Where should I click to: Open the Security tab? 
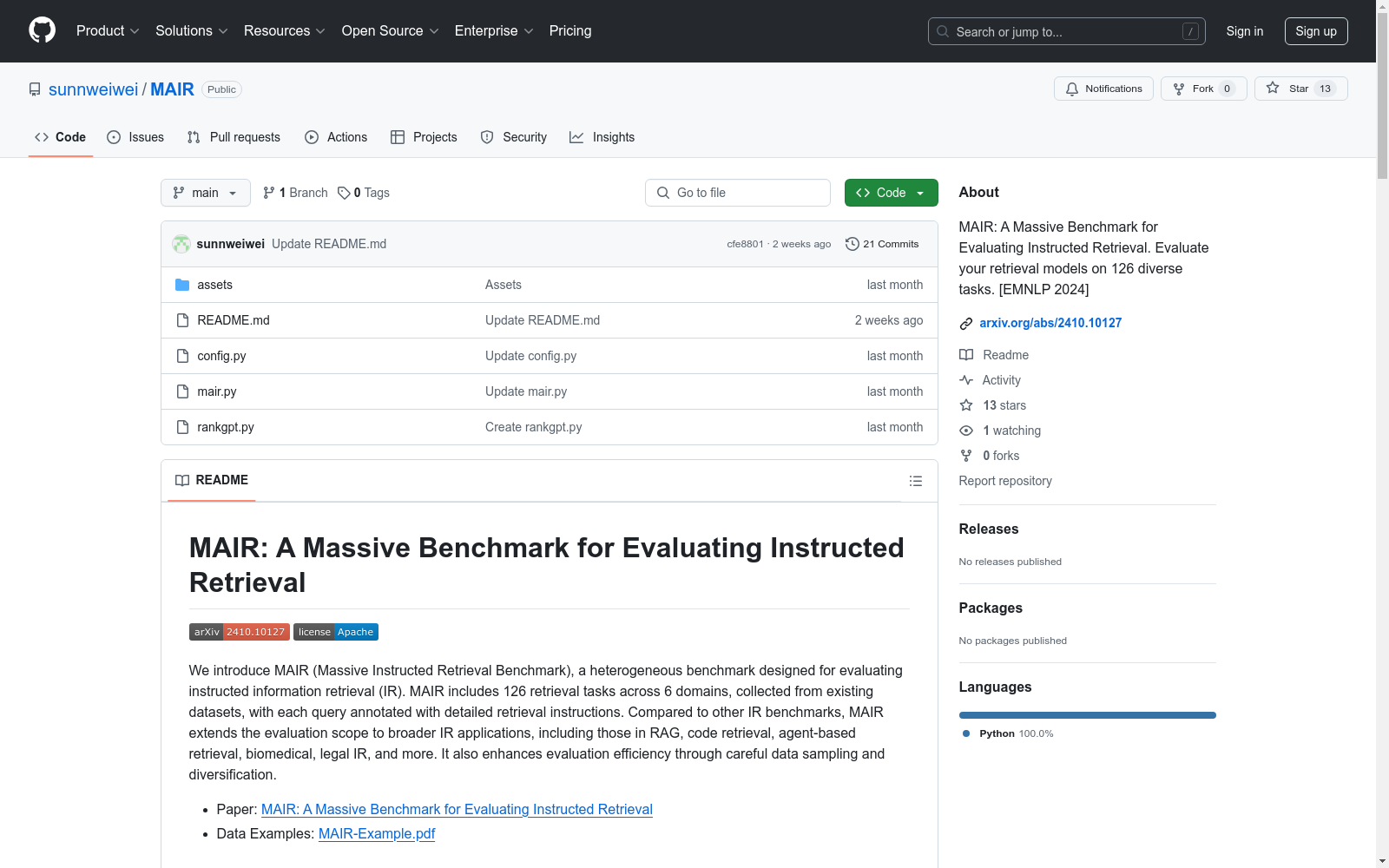(514, 137)
